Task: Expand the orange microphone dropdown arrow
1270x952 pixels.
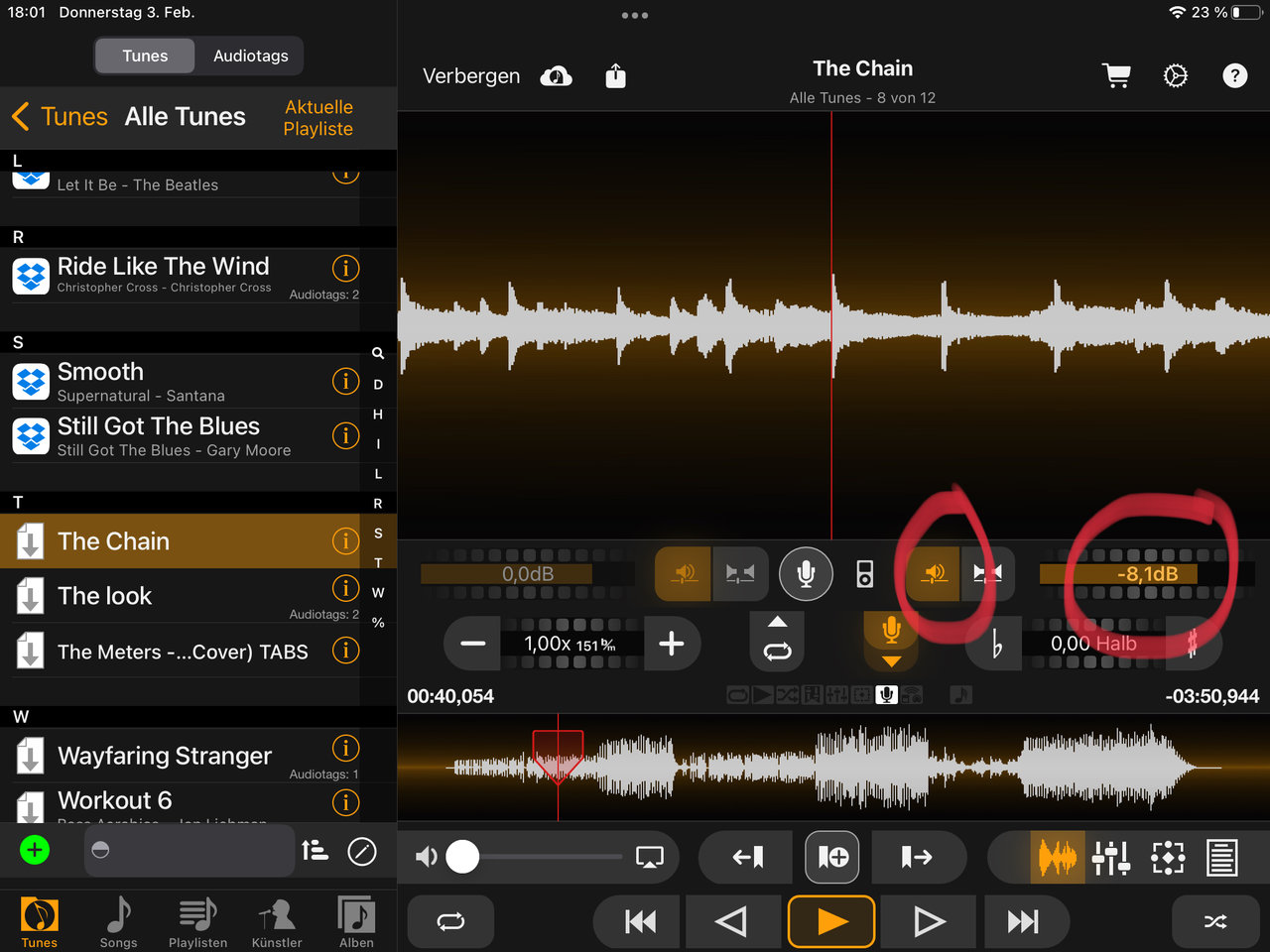Action: pyautogui.click(x=891, y=660)
